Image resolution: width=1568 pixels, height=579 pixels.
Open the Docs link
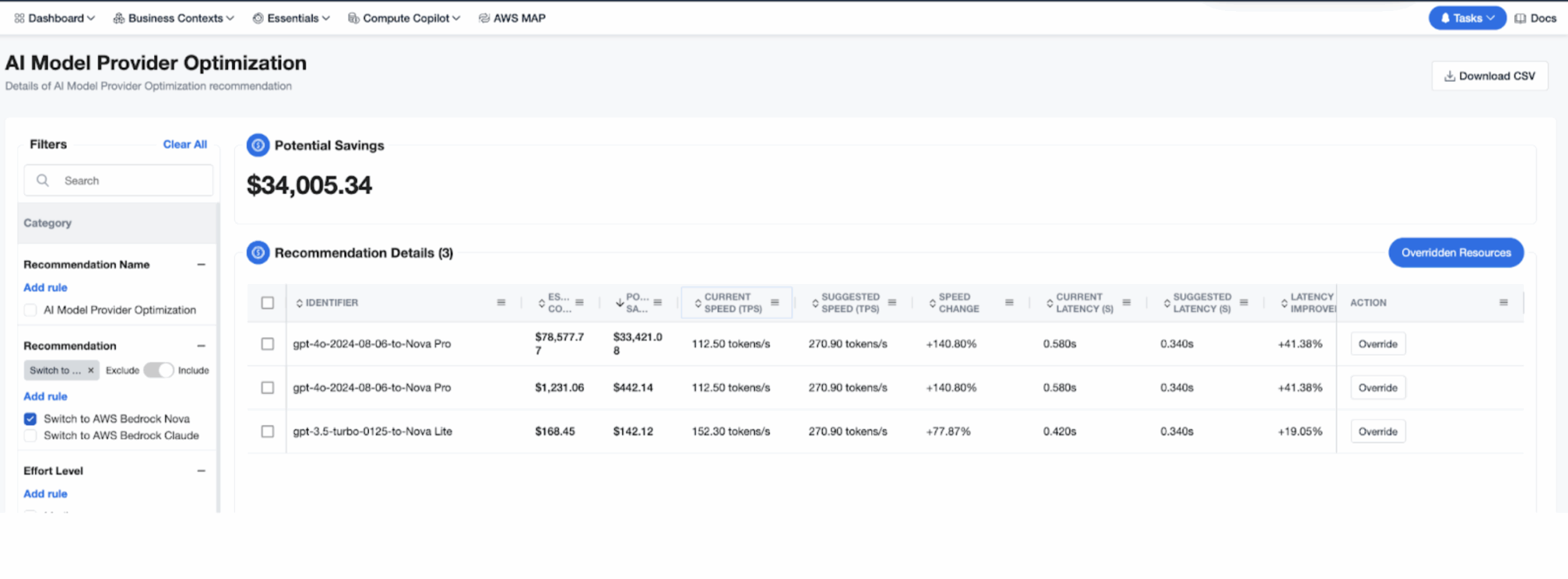(1536, 18)
